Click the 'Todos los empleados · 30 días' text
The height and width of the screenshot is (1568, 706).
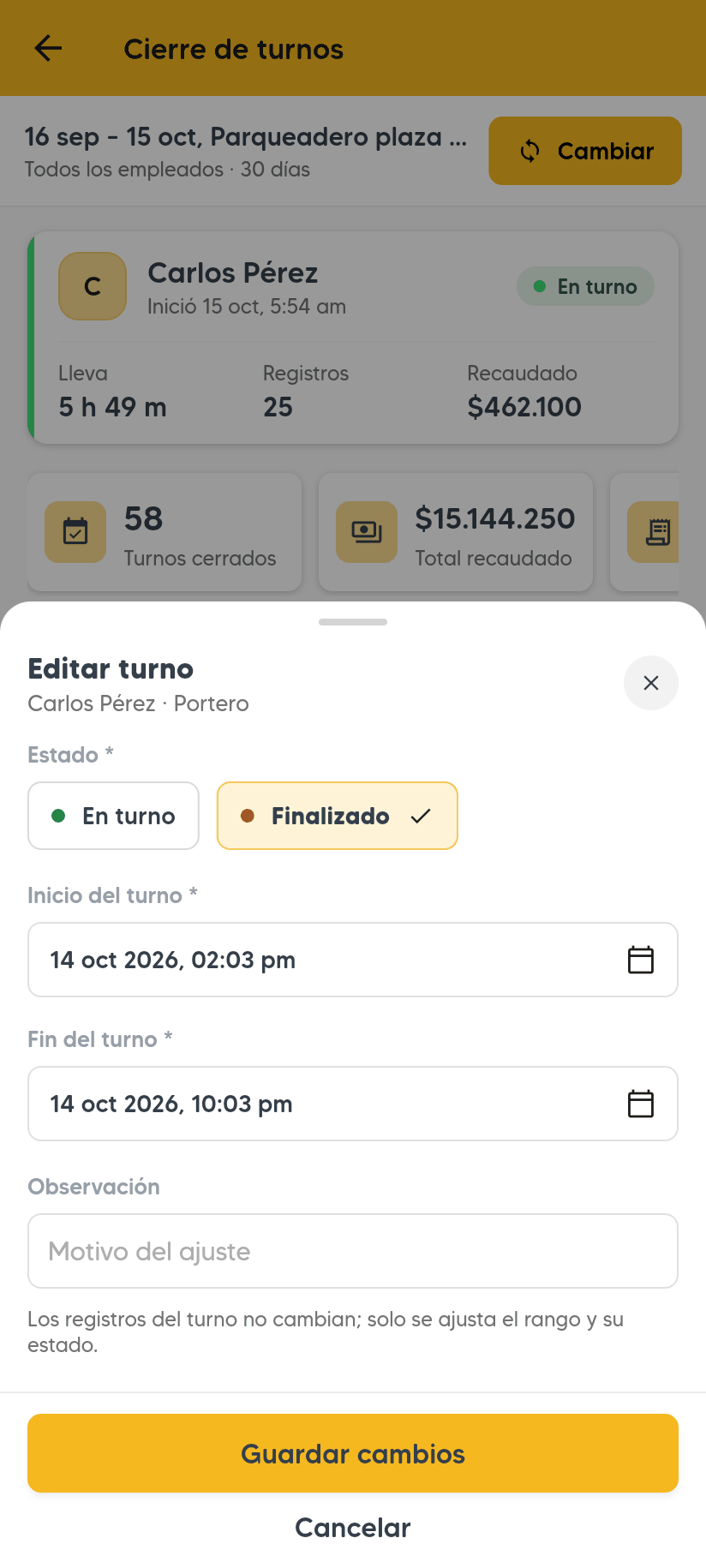coord(167,170)
